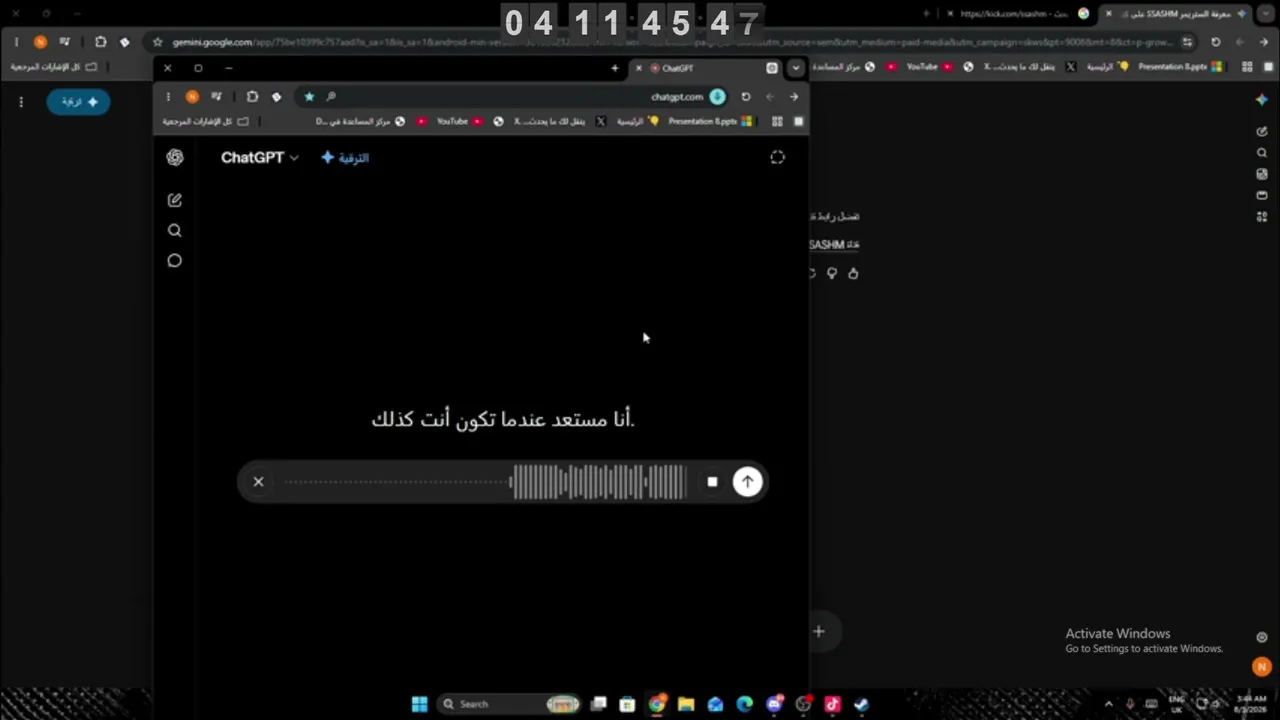Open a new tab in ChatGPT window
Viewport: 1280px width, 720px height.
[615, 68]
